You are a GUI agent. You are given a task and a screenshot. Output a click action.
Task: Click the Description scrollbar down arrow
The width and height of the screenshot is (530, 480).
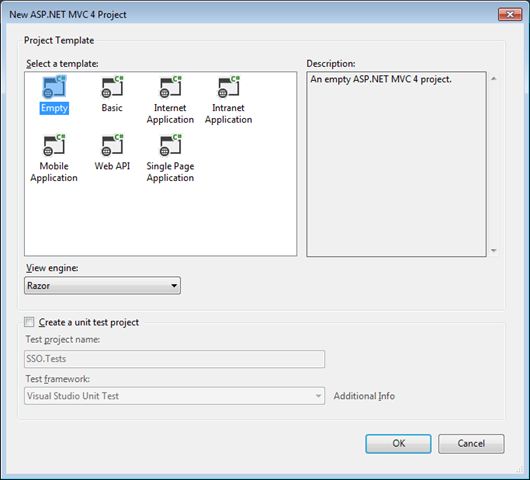493,250
